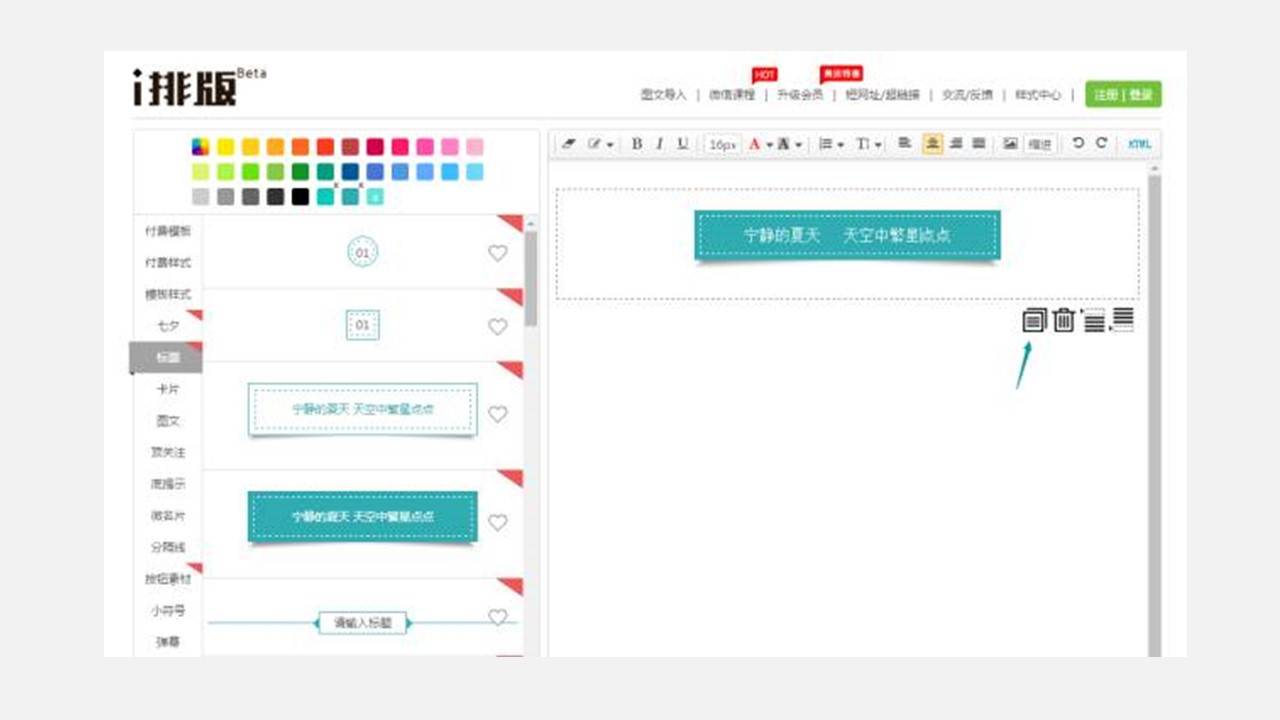Apply the text background color A
The image size is (1280, 720).
[x=784, y=144]
